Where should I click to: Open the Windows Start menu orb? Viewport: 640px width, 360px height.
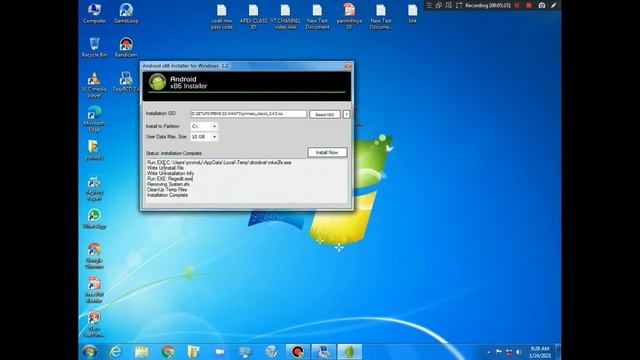pos(90,351)
